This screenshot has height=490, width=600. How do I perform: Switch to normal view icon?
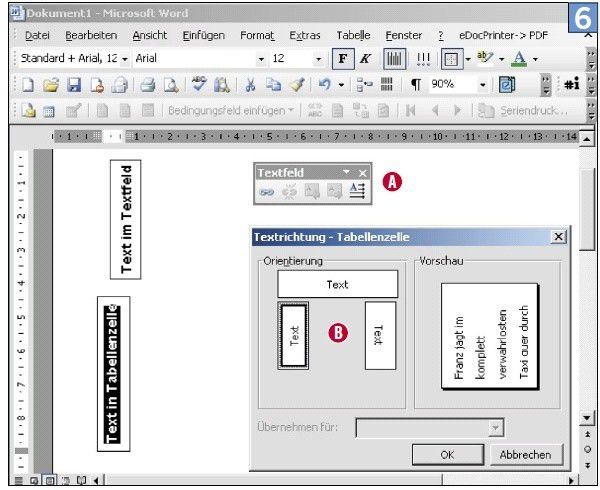18,480
